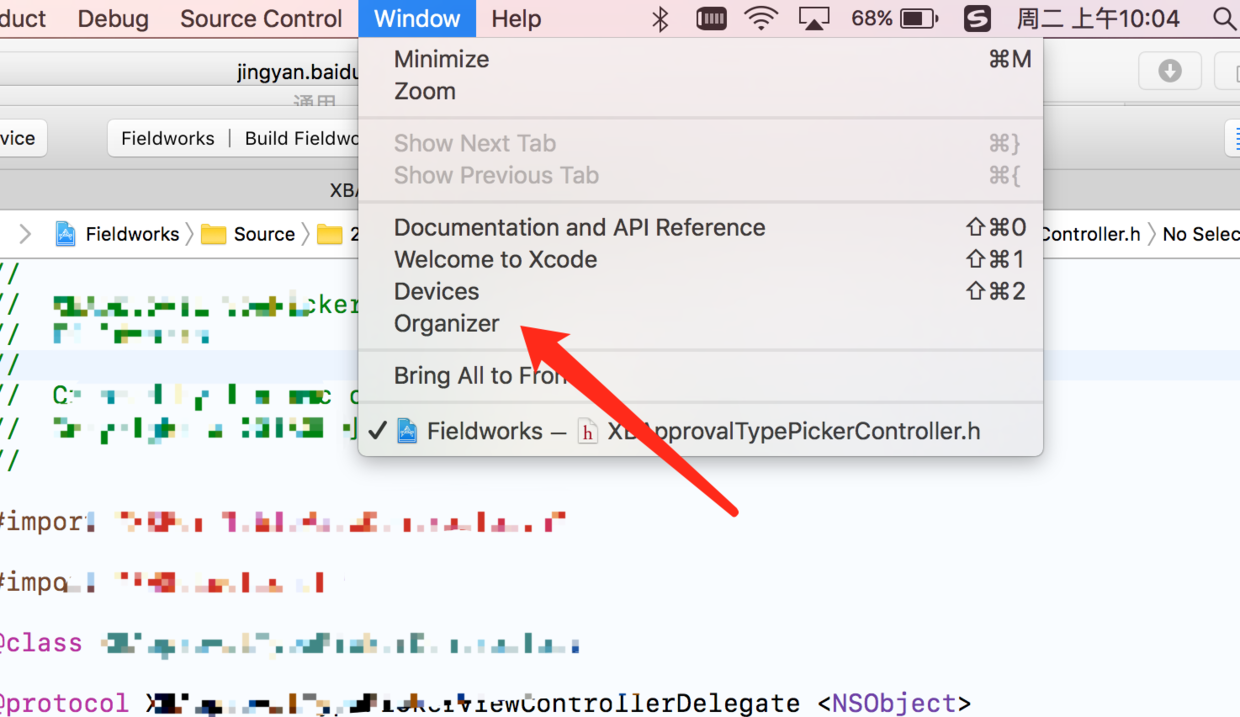The width and height of the screenshot is (1240, 717).
Task: Select Welcome to Xcode item
Action: (700, 259)
